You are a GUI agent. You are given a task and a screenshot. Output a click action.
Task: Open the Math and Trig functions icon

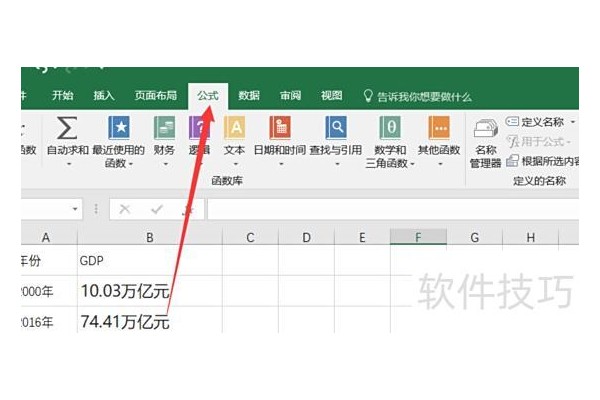point(390,128)
